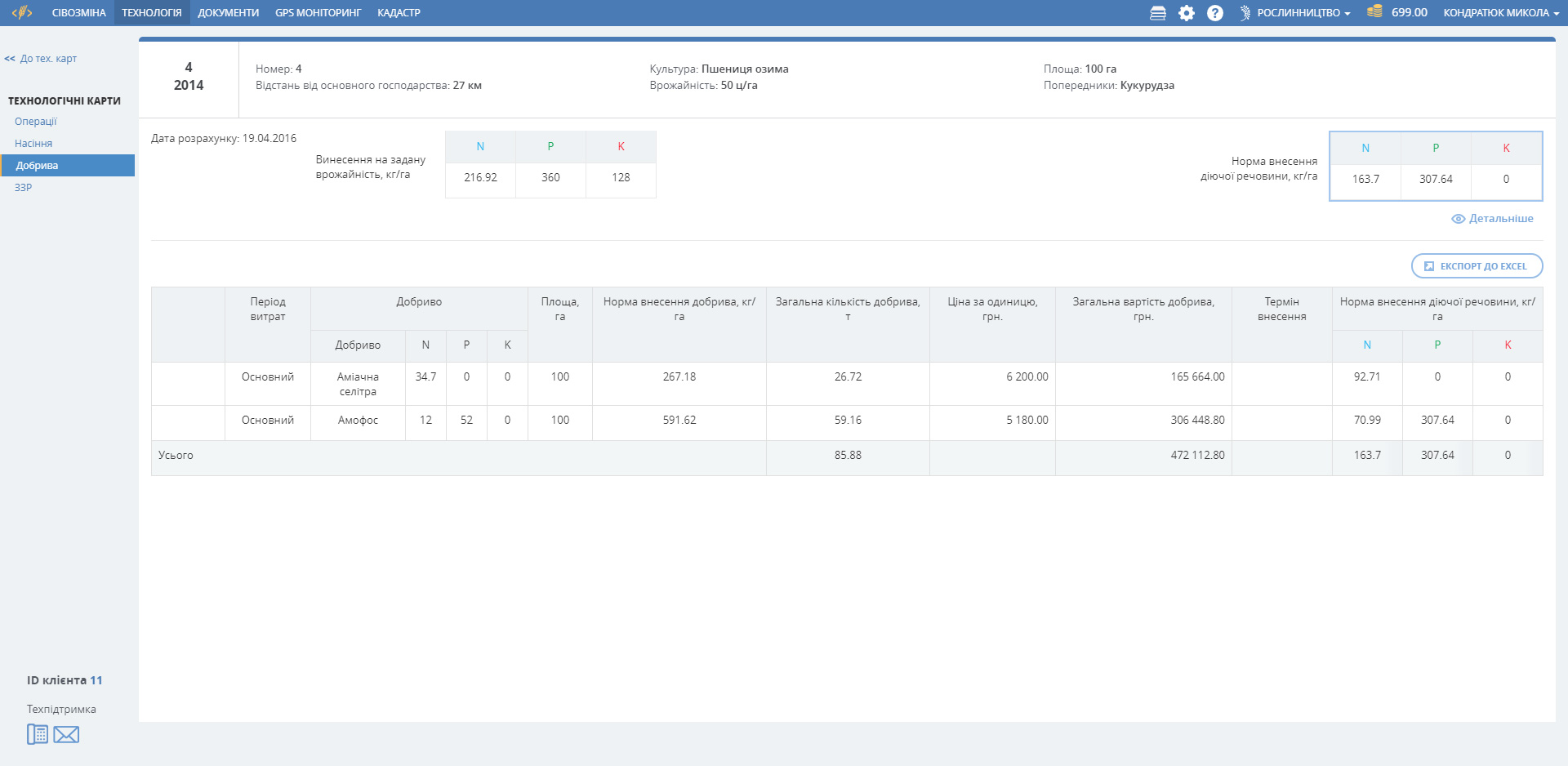
Task: Click the coins balance icon
Action: click(1374, 12)
